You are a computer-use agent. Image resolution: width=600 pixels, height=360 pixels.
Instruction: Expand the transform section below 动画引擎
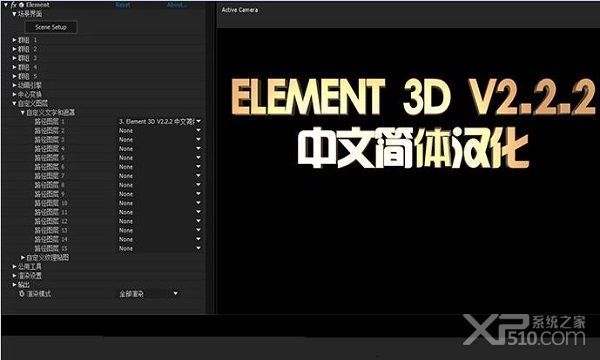[x=14, y=94]
